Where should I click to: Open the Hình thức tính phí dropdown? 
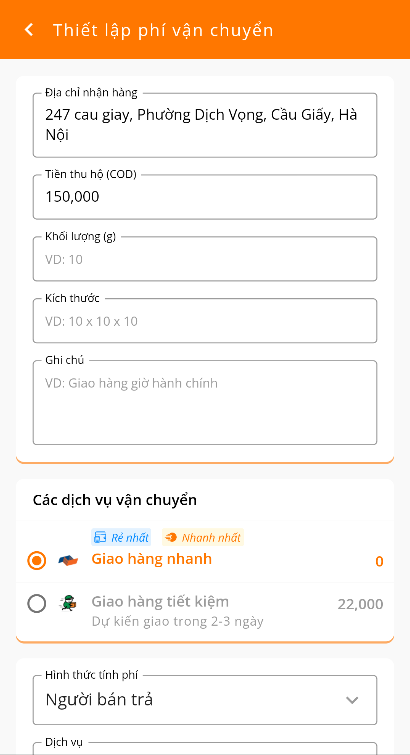click(205, 700)
